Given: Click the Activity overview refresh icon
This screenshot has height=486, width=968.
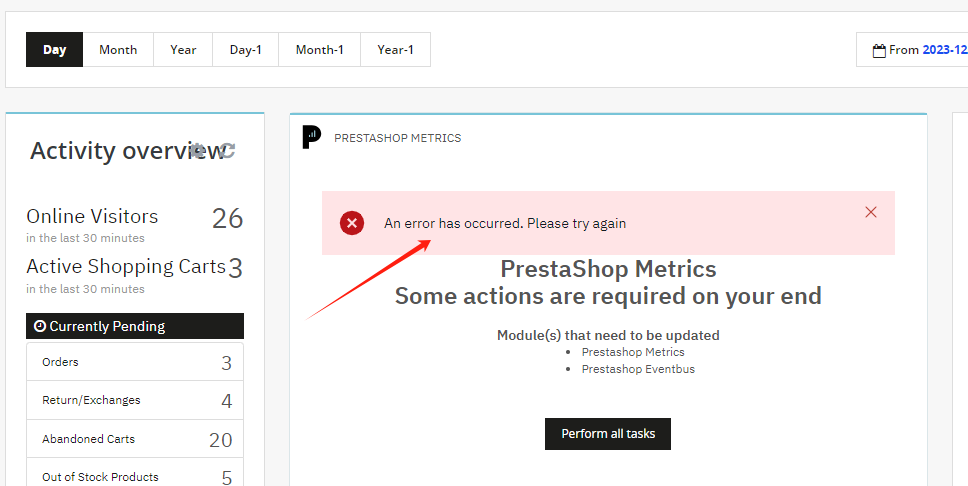Looking at the screenshot, I should point(227,150).
